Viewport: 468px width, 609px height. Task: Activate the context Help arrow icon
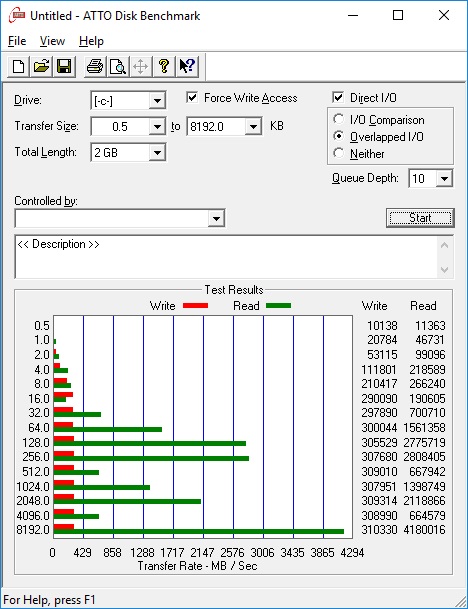pyautogui.click(x=187, y=66)
